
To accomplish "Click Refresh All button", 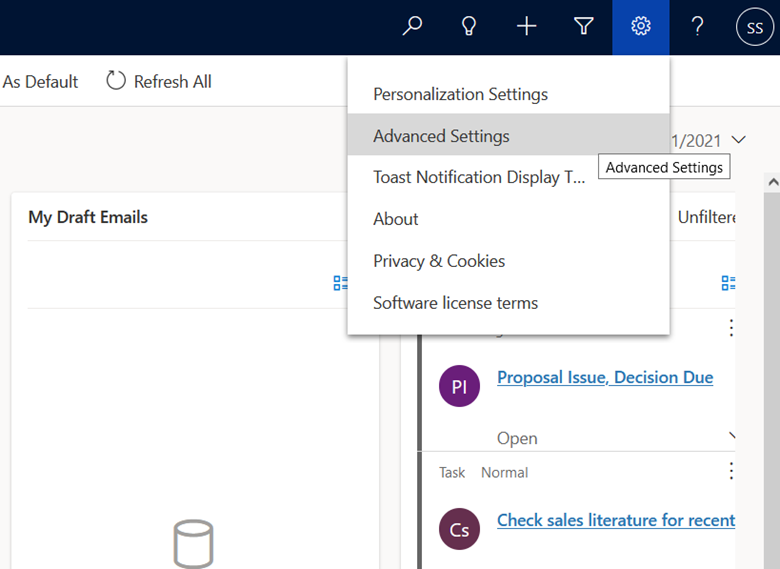I will 160,81.
